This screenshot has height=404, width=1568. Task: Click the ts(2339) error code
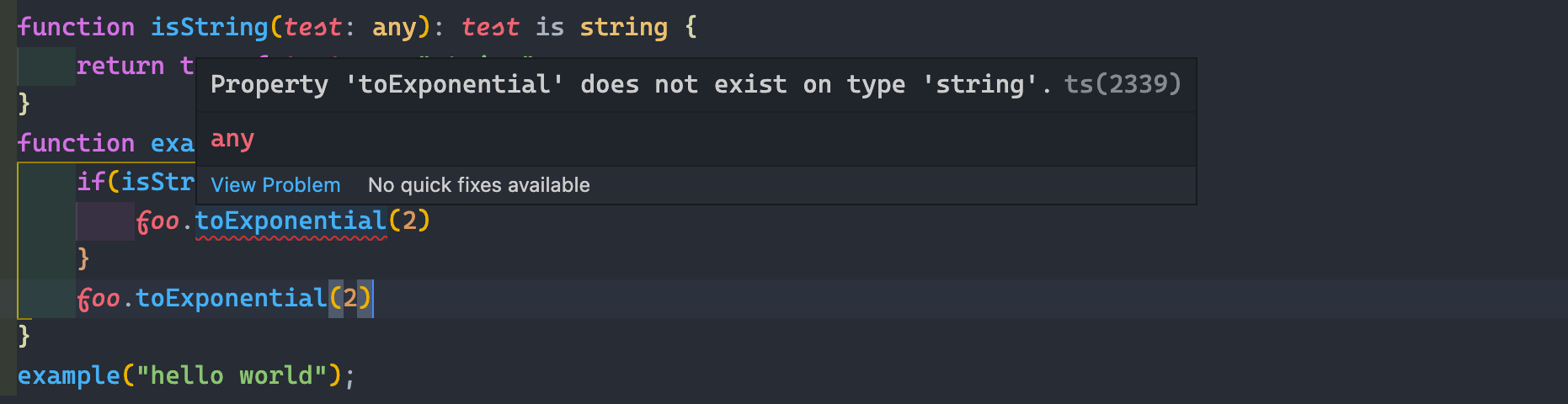[1123, 84]
